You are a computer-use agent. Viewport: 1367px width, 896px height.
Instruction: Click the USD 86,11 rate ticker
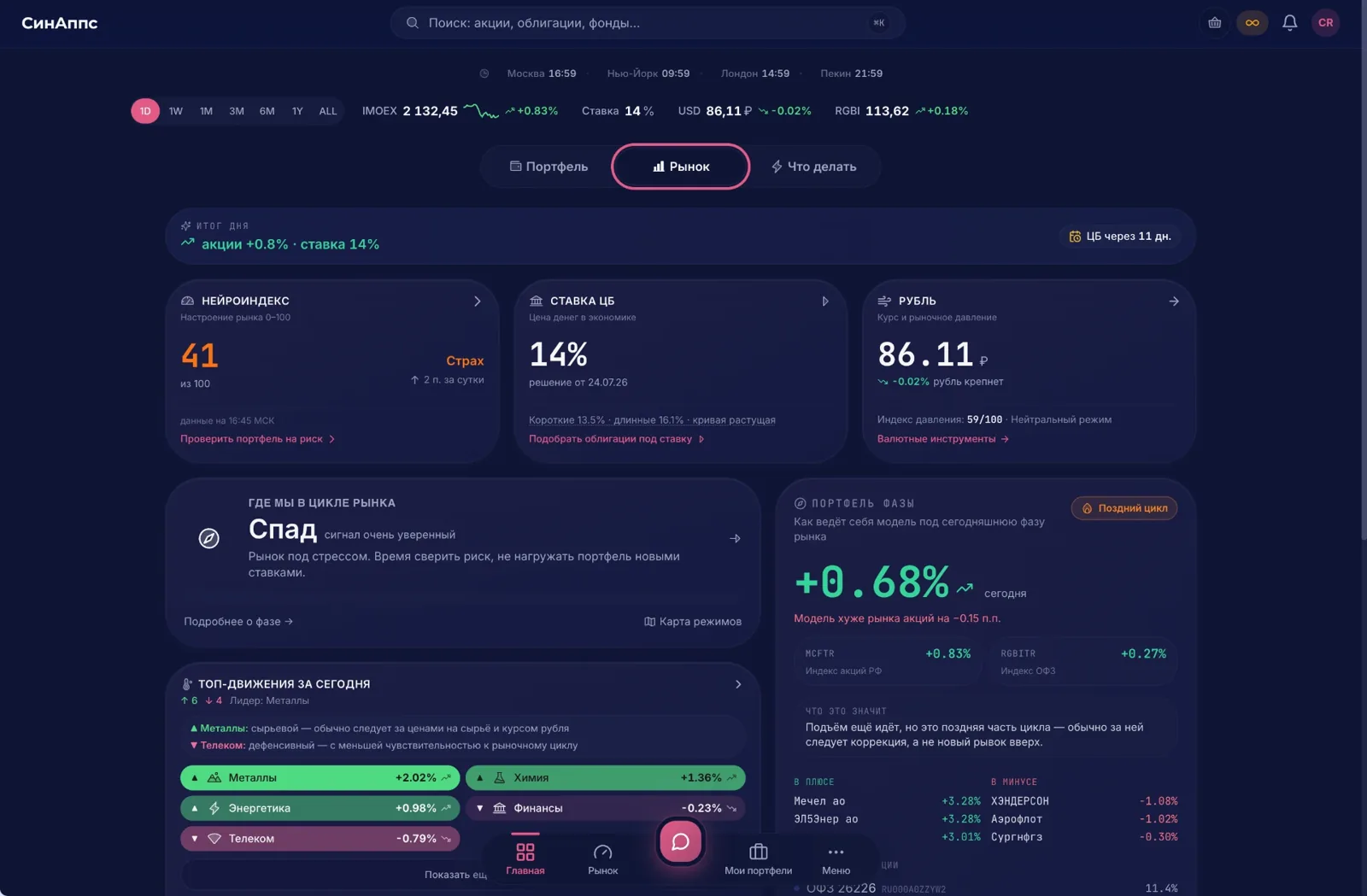[744, 111]
